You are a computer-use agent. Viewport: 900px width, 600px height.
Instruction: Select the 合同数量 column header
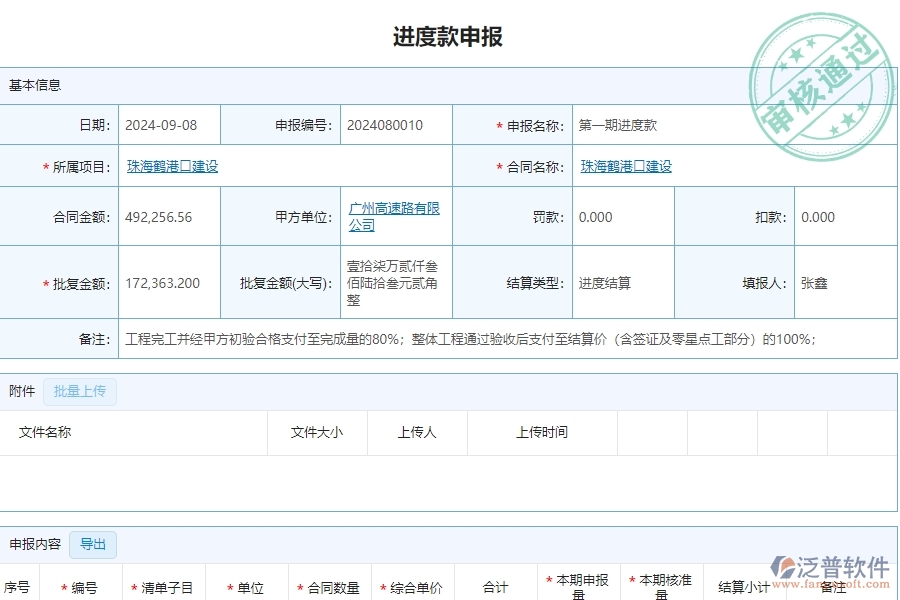[x=330, y=587]
